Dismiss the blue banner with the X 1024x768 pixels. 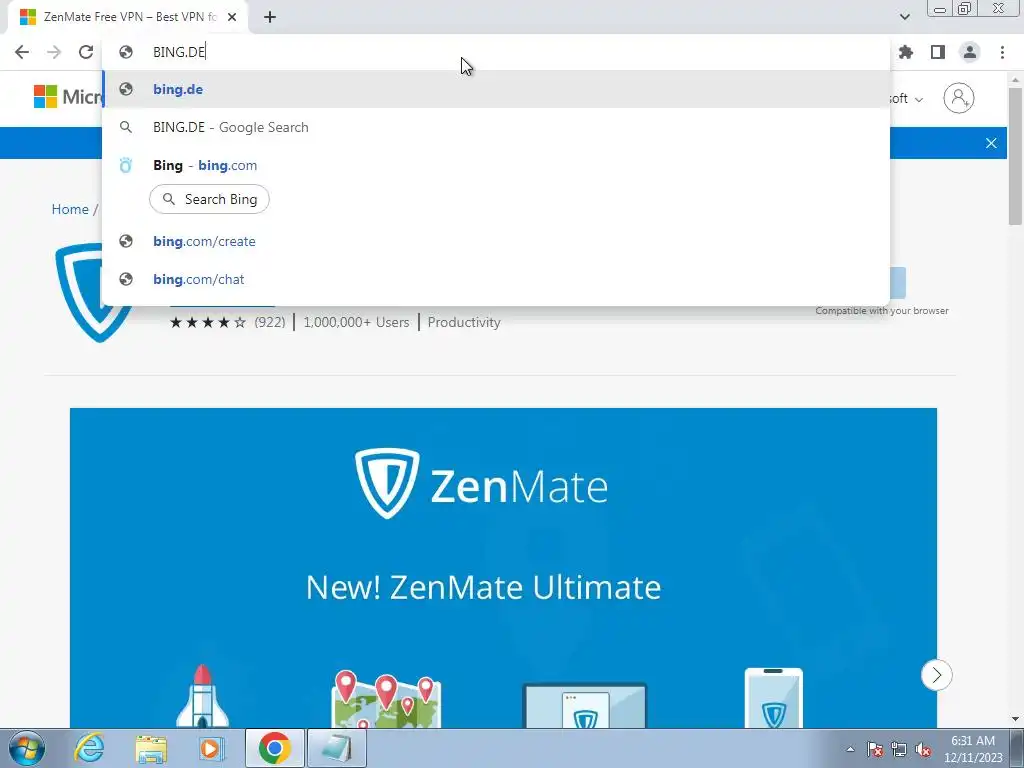[991, 143]
